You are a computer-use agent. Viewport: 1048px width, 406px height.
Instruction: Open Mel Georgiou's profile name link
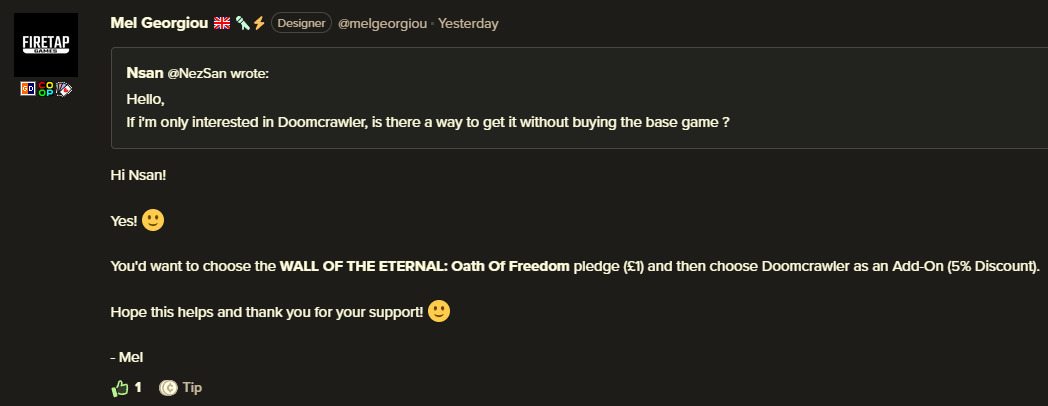[159, 23]
